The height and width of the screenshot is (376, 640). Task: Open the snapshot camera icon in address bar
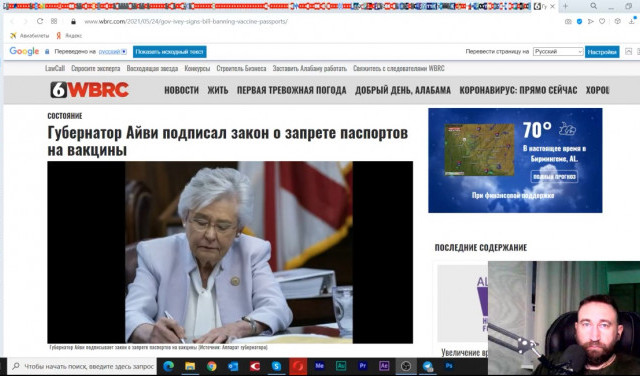(x=568, y=21)
